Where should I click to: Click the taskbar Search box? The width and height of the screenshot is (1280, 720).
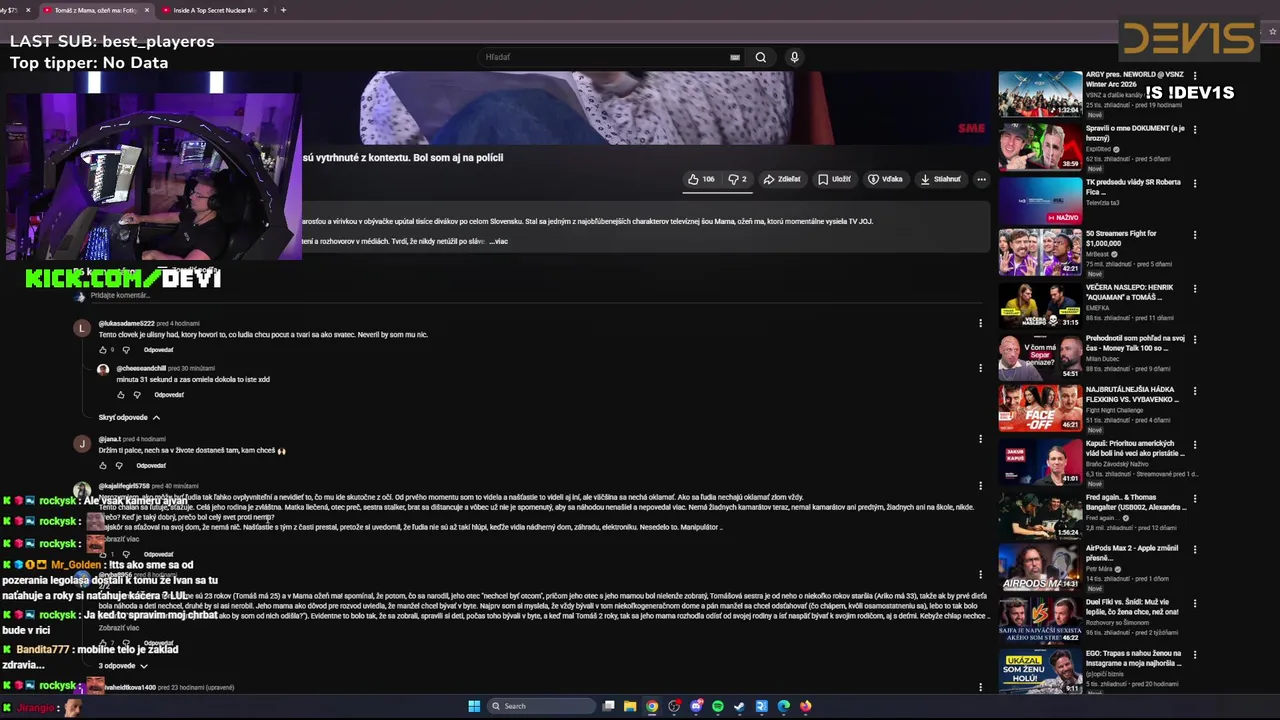pos(540,706)
